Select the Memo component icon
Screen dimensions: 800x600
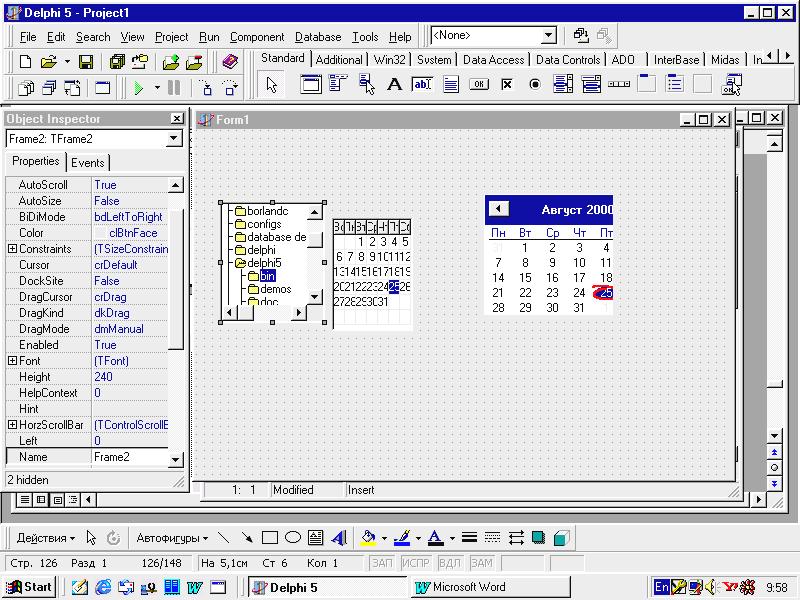(x=451, y=84)
